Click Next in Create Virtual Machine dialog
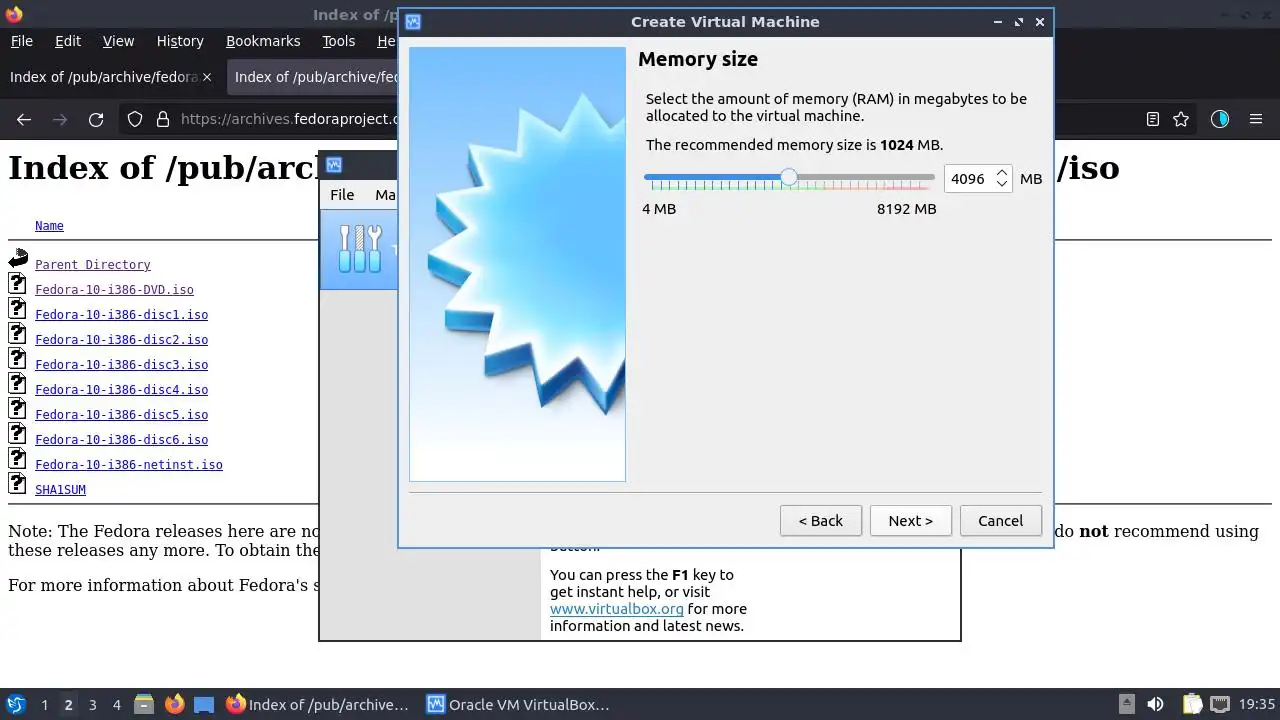Viewport: 1280px width, 720px height. (910, 520)
